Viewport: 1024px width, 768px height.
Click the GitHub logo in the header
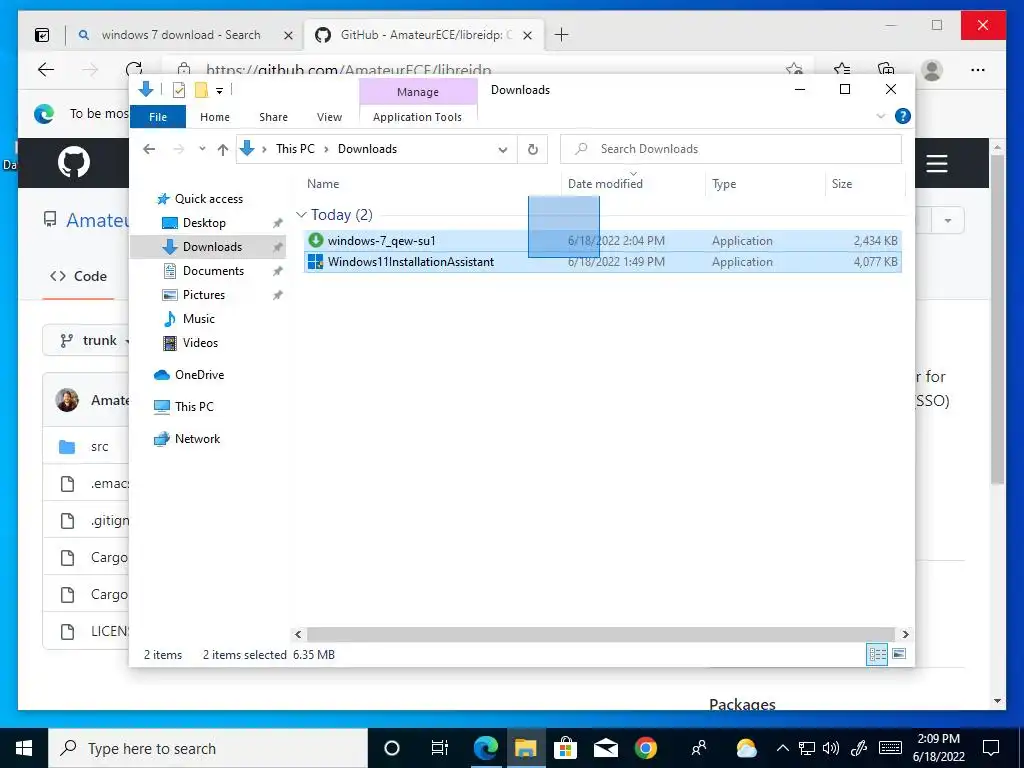74,162
